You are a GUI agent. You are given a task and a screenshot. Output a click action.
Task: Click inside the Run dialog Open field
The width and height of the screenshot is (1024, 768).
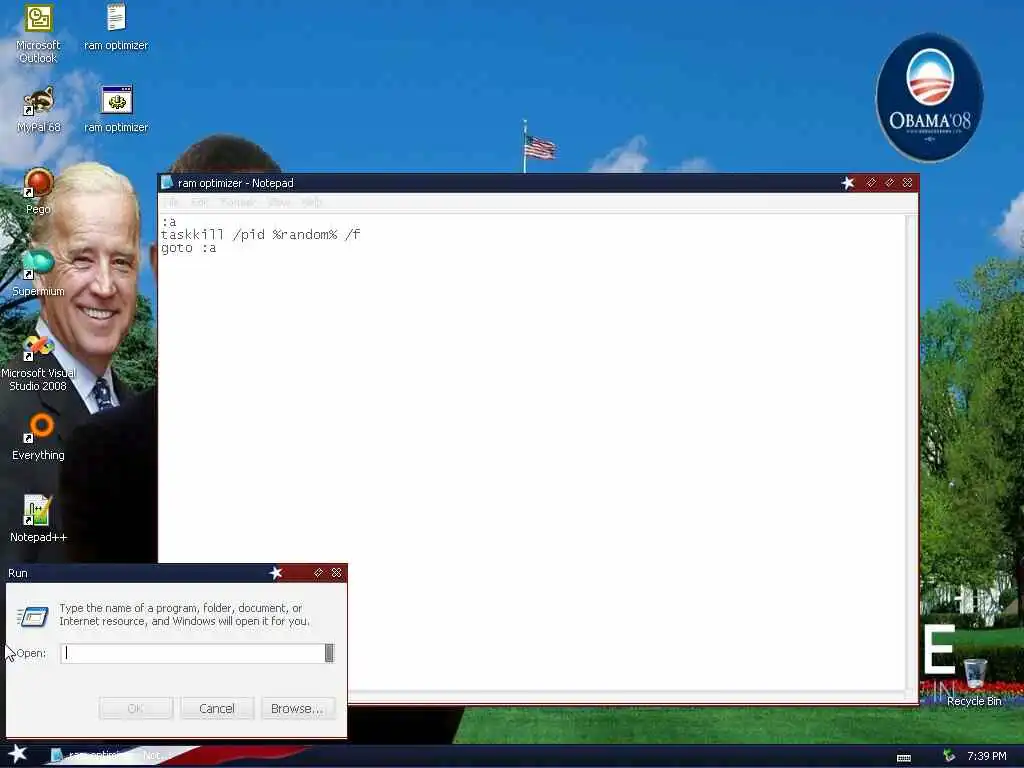click(x=193, y=653)
